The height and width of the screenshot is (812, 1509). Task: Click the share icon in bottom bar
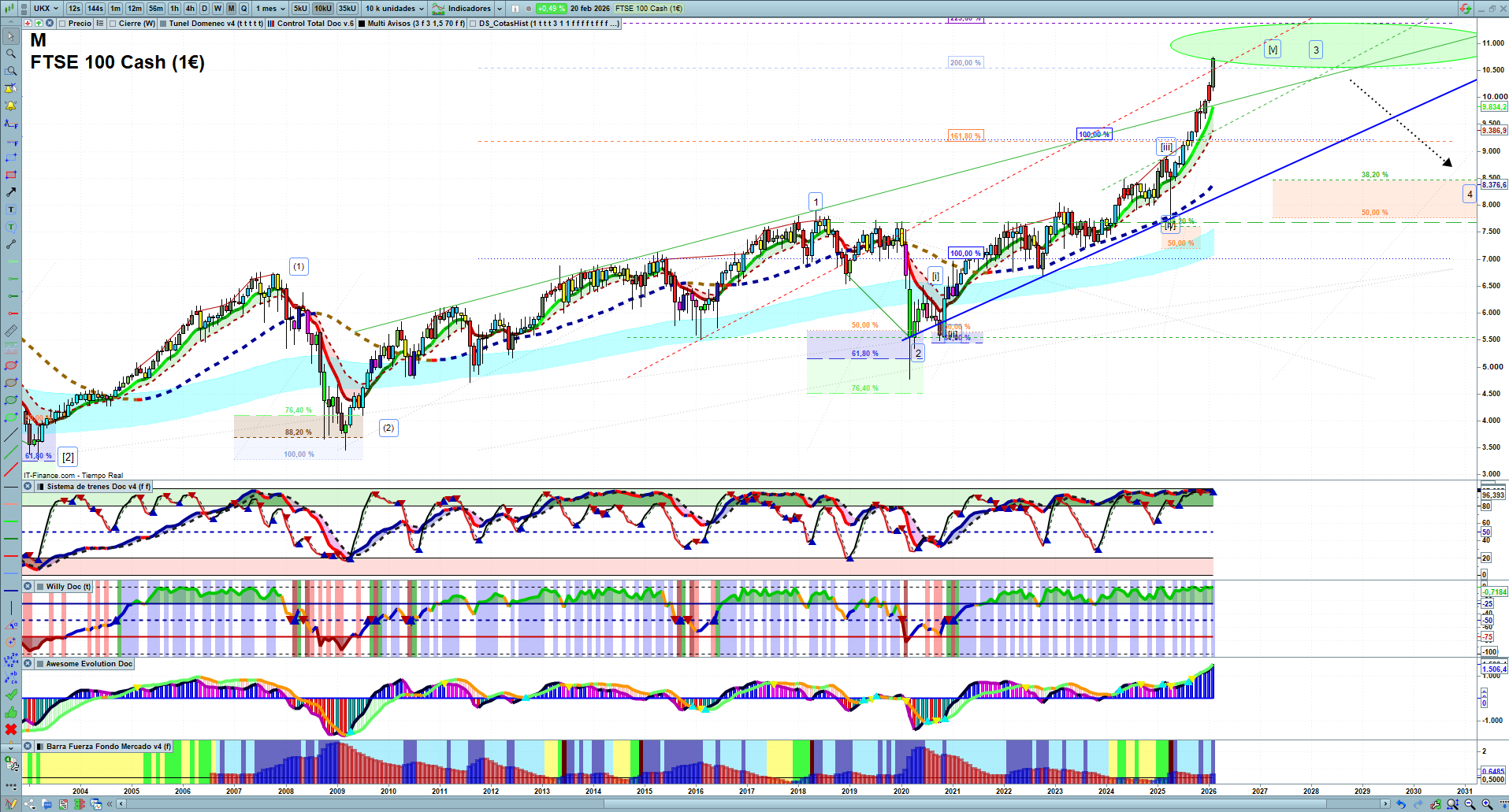click(x=30, y=804)
